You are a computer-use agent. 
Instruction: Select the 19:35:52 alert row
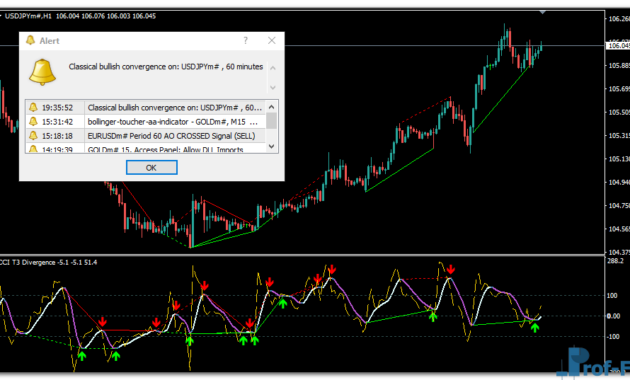tap(146, 107)
